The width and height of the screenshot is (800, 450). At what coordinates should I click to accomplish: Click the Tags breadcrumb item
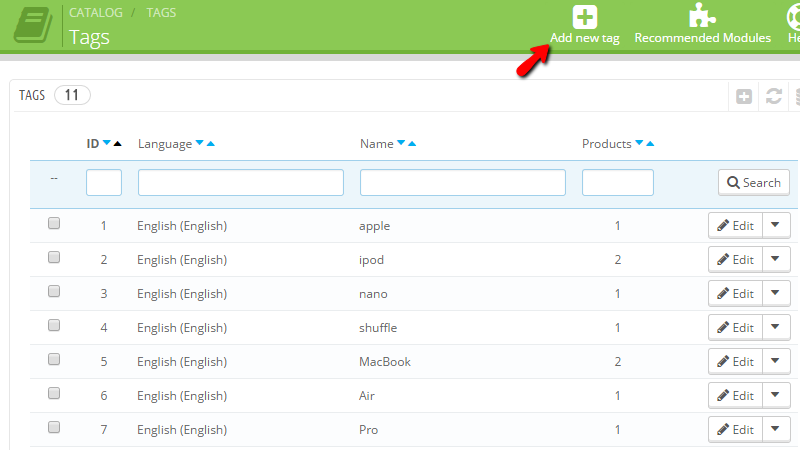163,13
